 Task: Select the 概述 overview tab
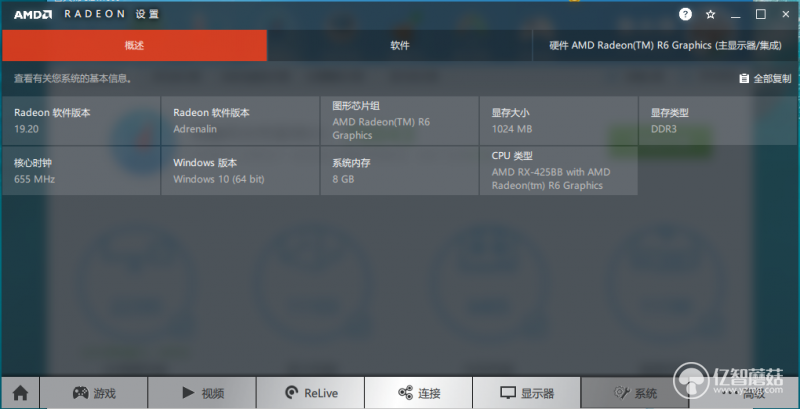(134, 45)
